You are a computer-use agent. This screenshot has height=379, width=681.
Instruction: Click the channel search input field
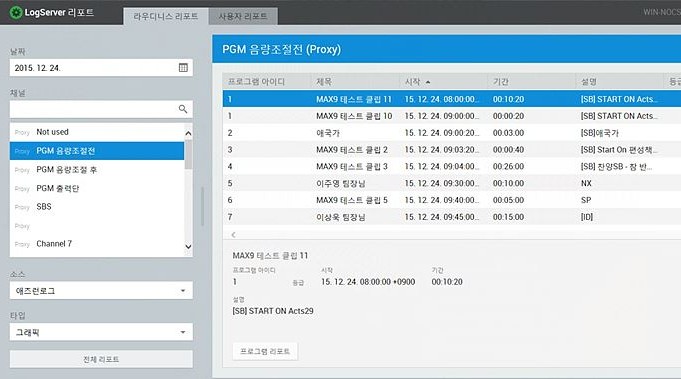click(x=101, y=109)
